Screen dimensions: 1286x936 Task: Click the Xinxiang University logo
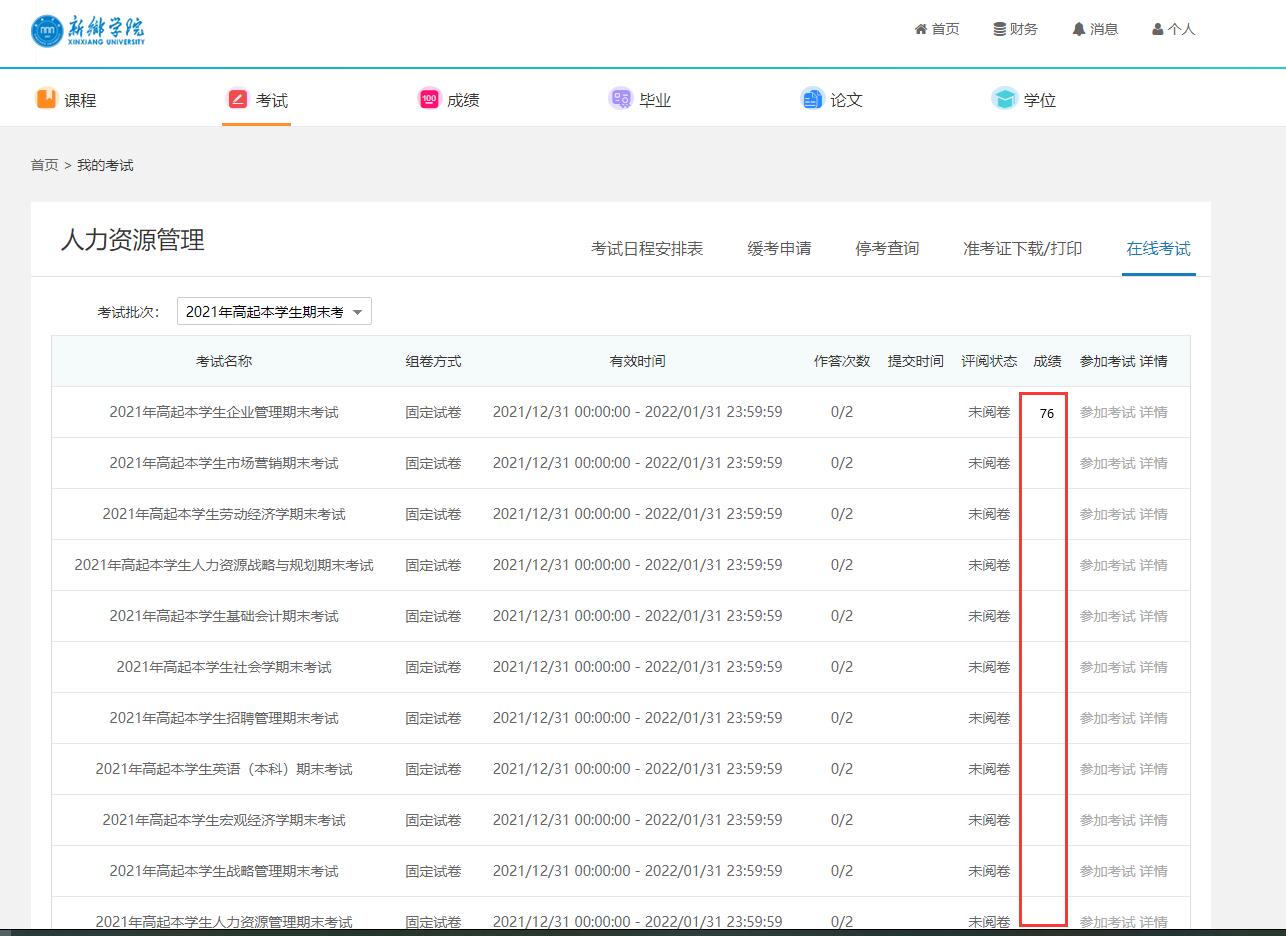88,31
